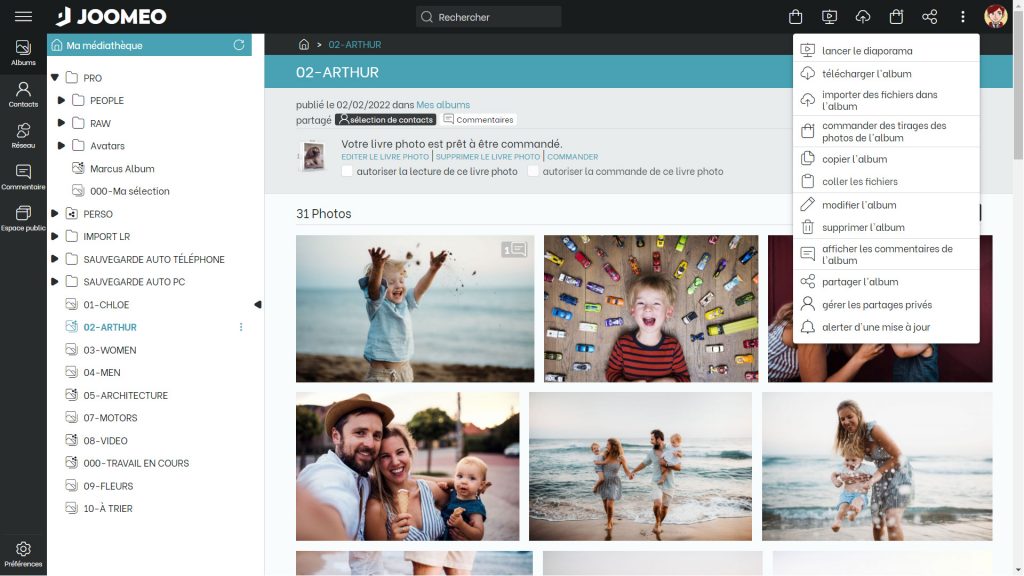Refresh the Ma médiathèque panel
The height and width of the screenshot is (576, 1024).
click(239, 45)
